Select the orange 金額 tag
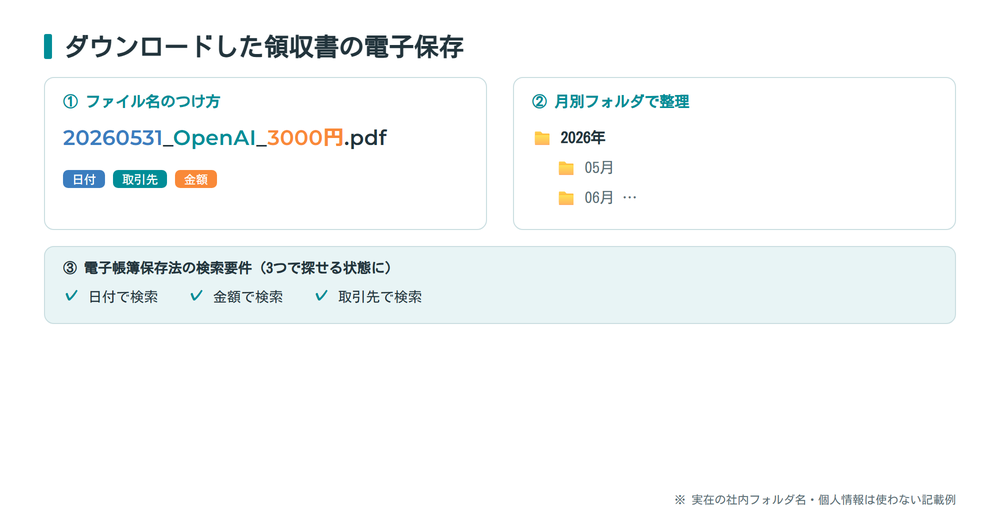The height and width of the screenshot is (523, 1000). pos(196,179)
